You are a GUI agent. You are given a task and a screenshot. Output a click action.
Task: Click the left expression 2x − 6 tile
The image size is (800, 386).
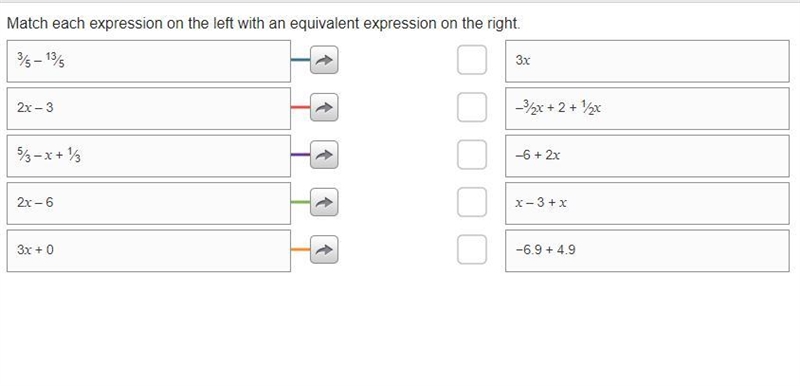click(x=149, y=203)
